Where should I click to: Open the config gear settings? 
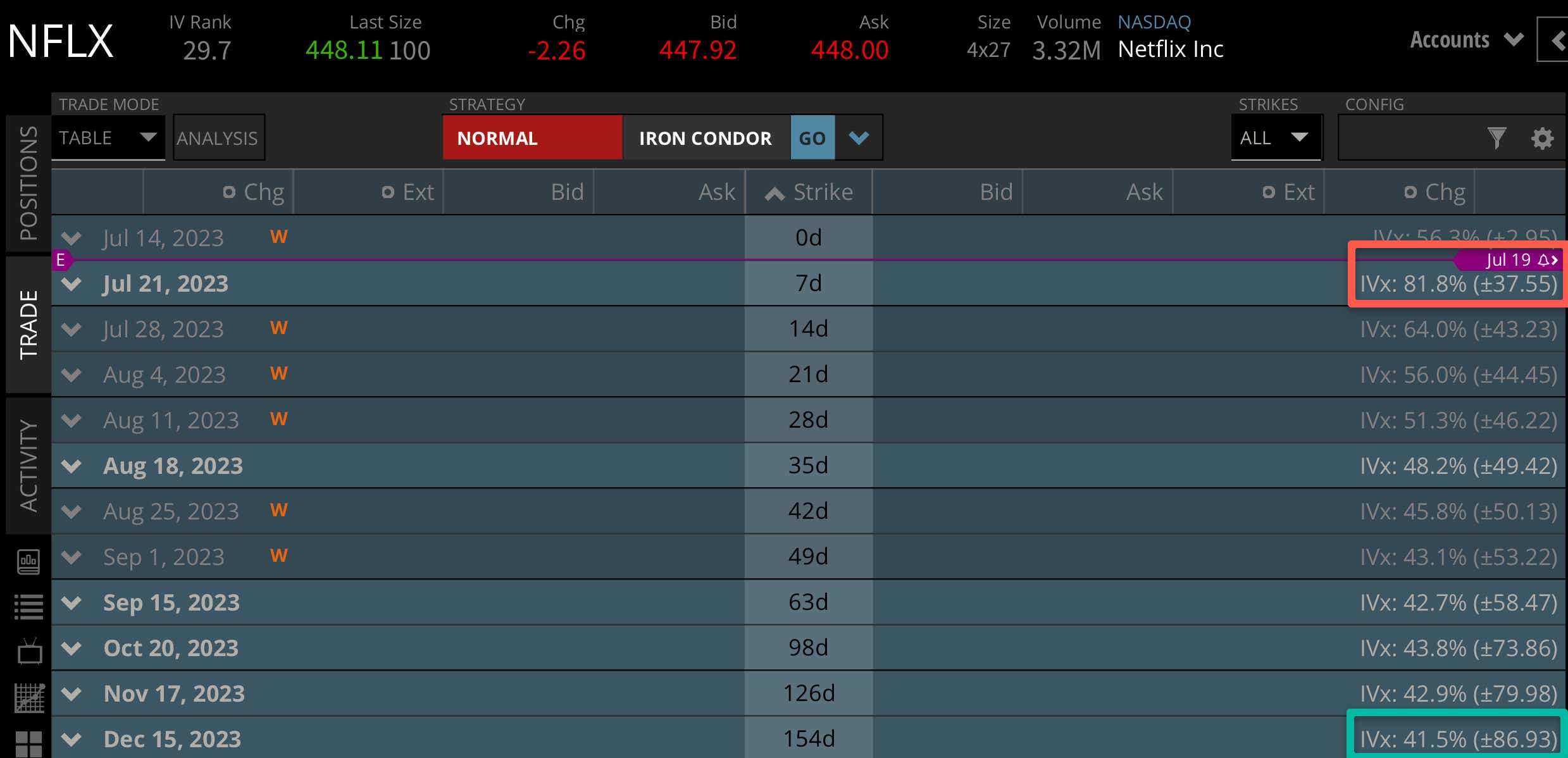[x=1542, y=138]
